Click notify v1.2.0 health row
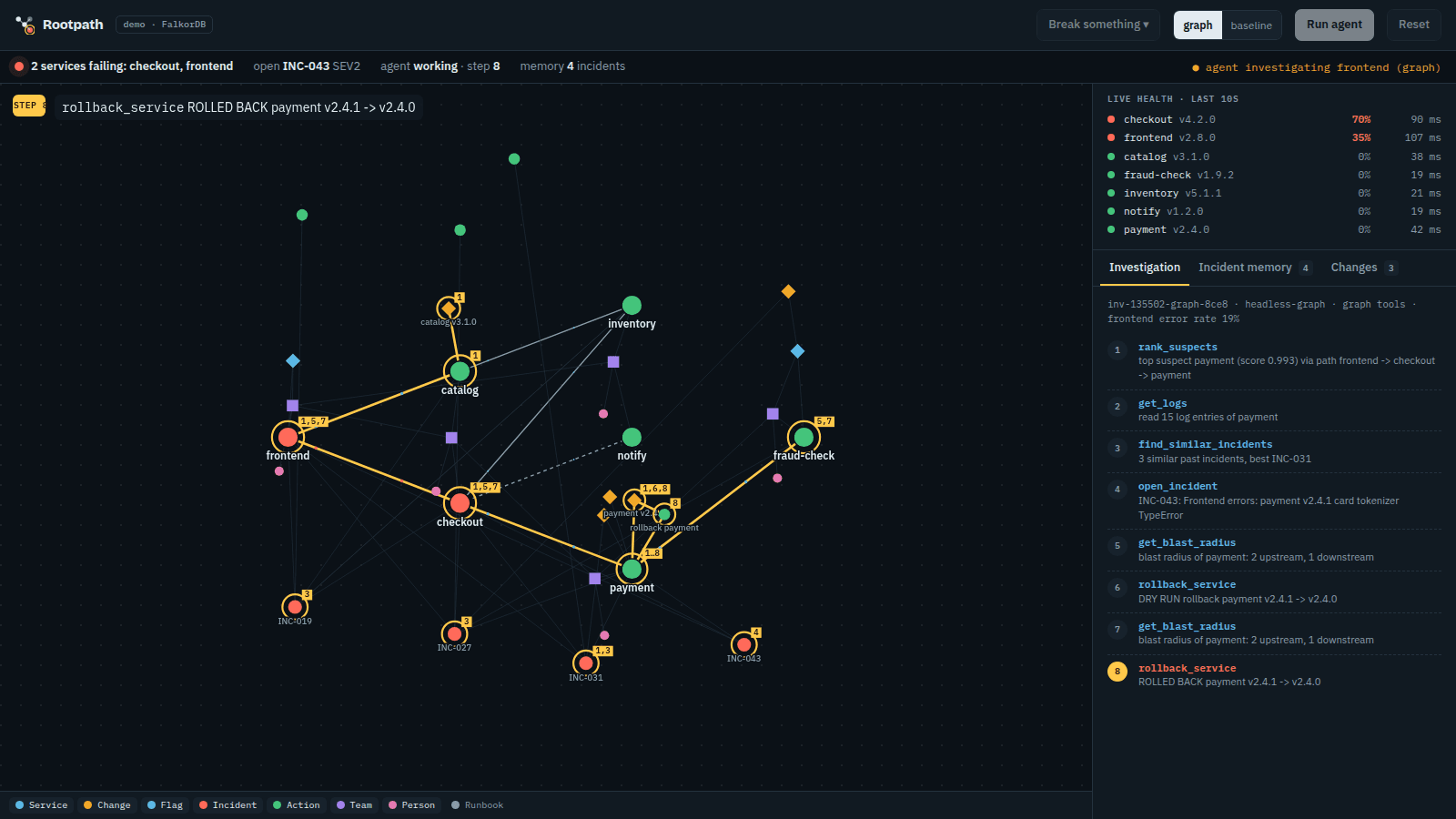 click(x=1274, y=211)
